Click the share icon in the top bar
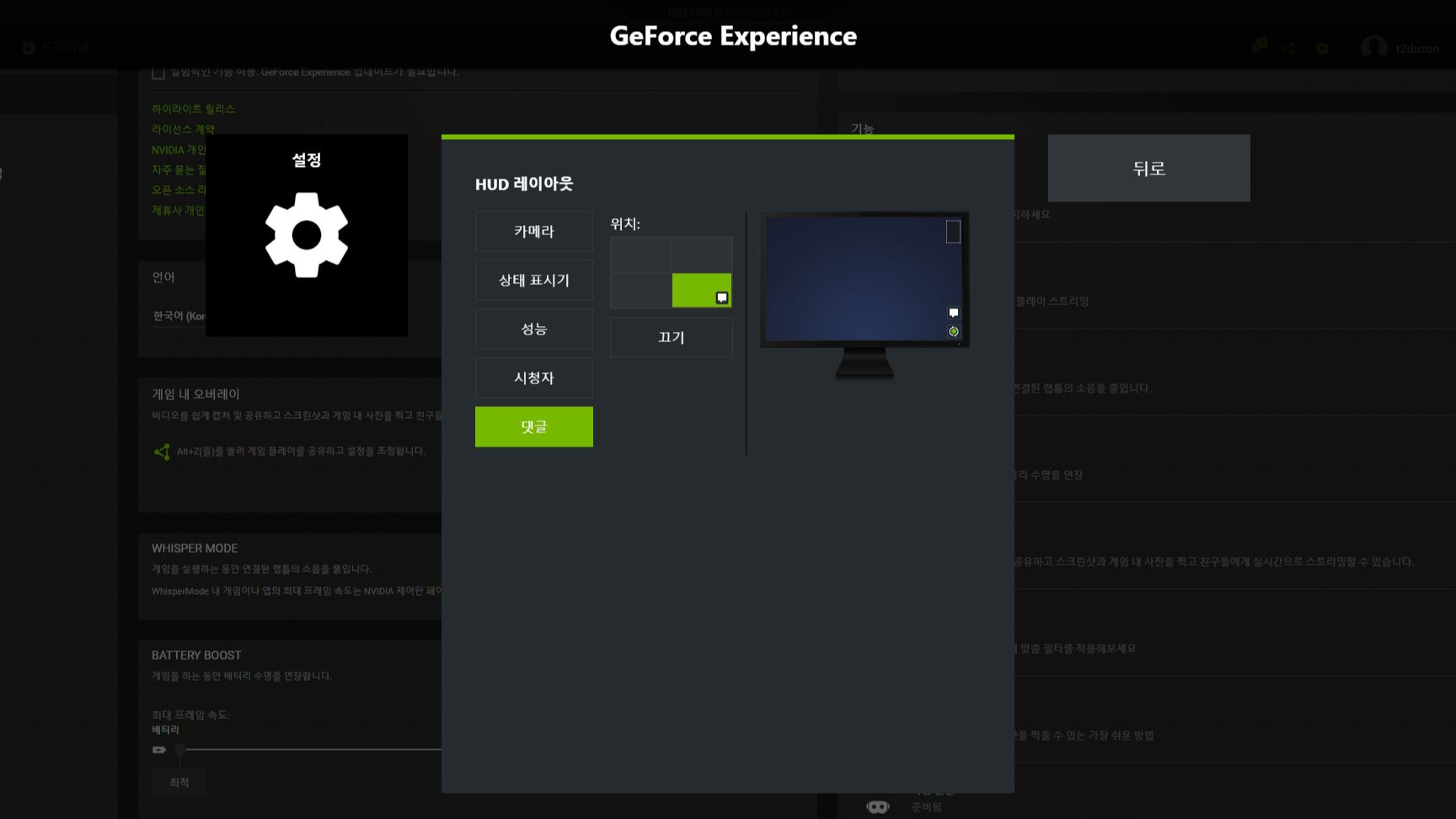The width and height of the screenshot is (1456, 819). [1289, 49]
